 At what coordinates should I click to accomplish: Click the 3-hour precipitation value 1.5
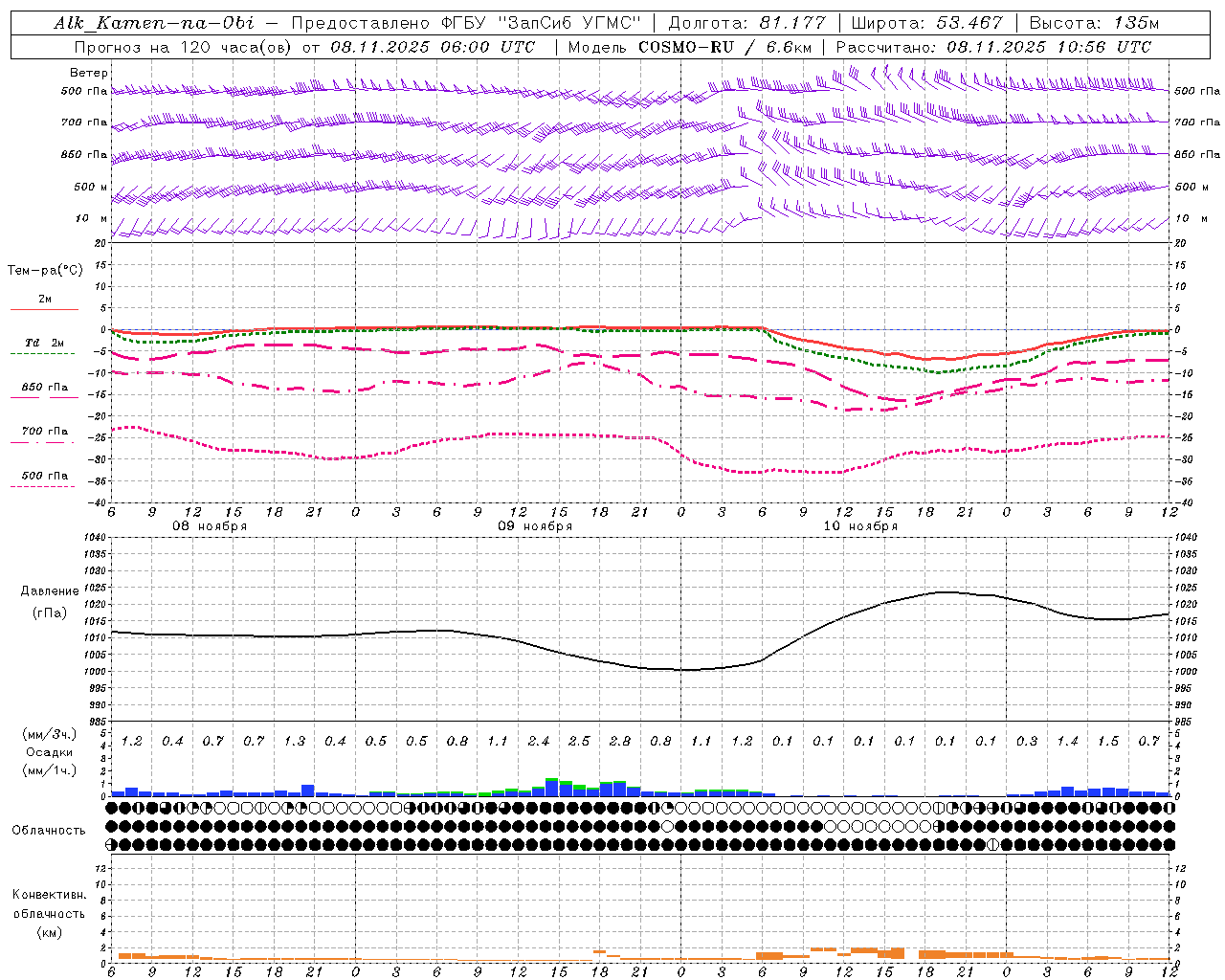pos(1108,742)
